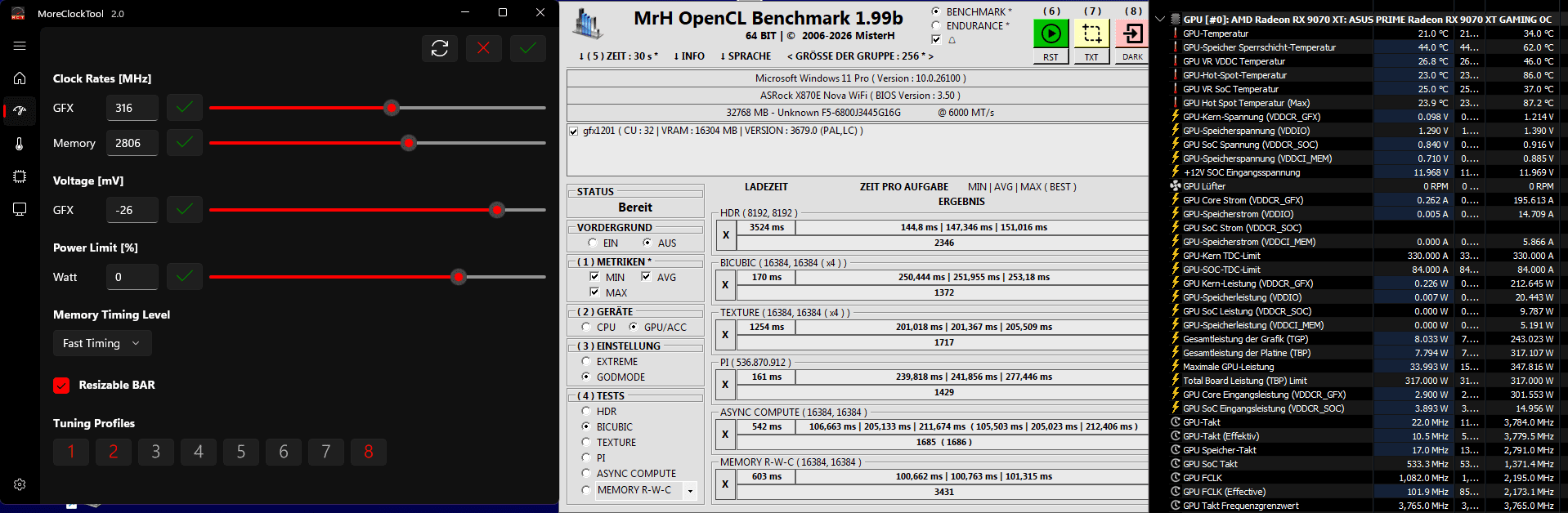Screen dimensions: 1568x513
Task: Open the MEMORY R-W-C dropdown arrow
Action: [691, 491]
